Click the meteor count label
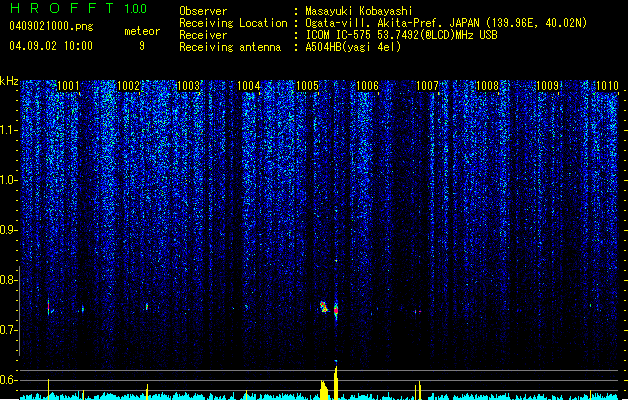Image resolution: width=629 pixels, height=400 pixels. pyautogui.click(x=142, y=31)
